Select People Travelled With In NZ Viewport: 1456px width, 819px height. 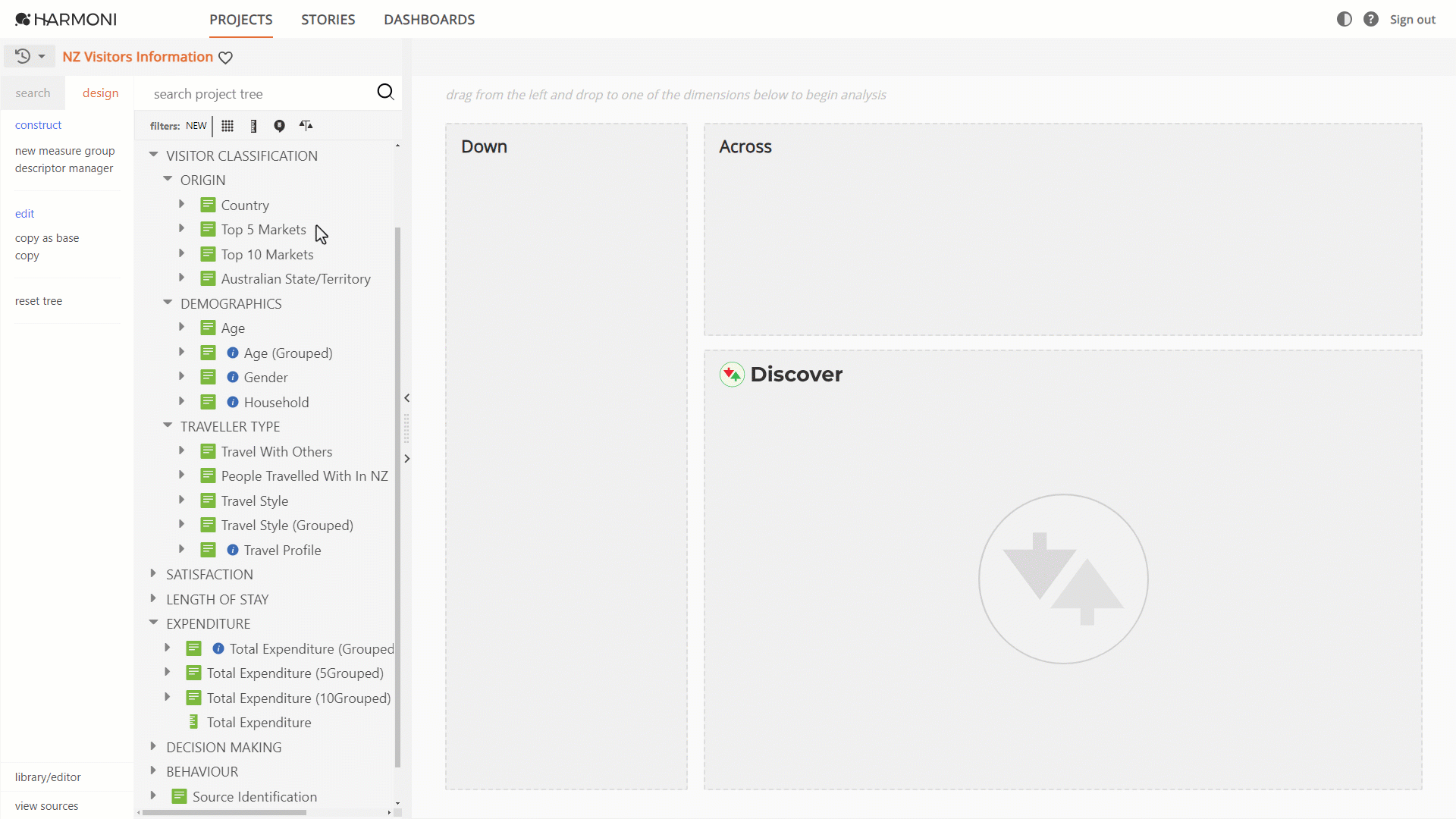click(304, 476)
